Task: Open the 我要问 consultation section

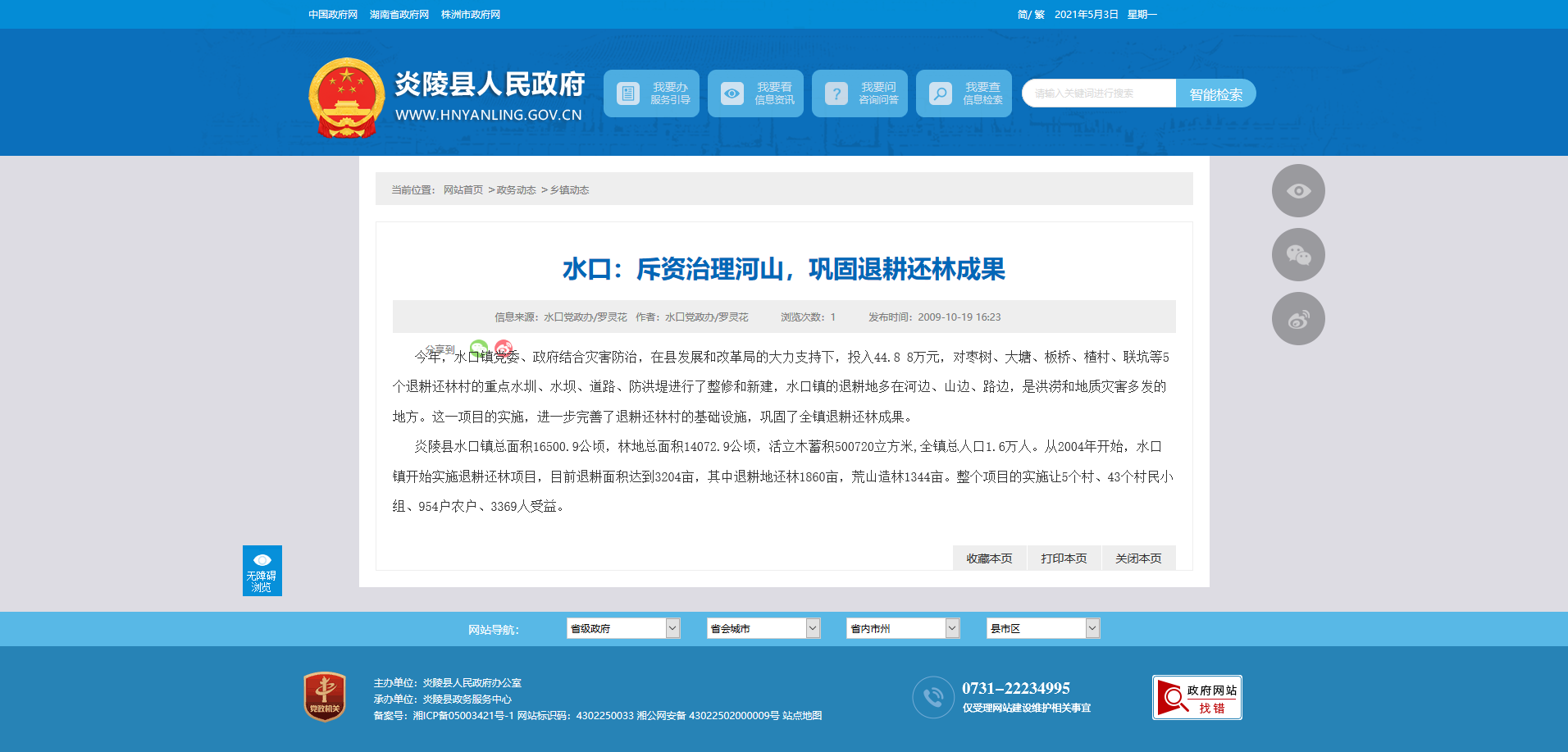Action: [x=859, y=93]
